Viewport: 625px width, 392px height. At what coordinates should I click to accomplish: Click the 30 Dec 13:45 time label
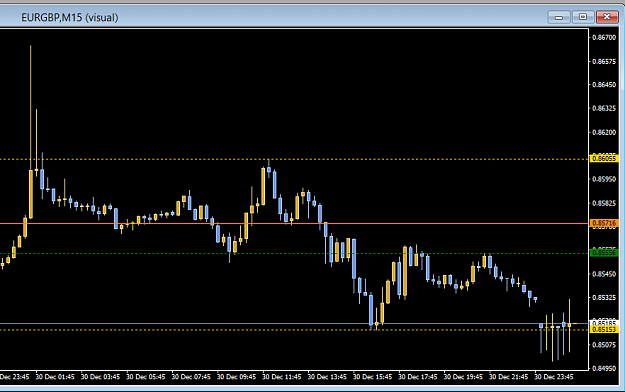pos(327,376)
